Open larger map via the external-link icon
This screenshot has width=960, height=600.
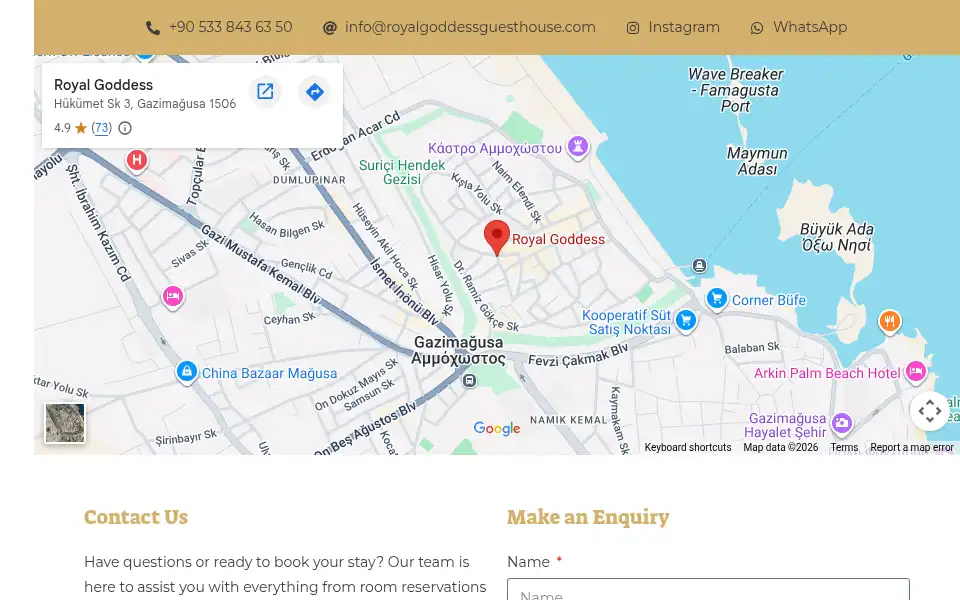265,92
